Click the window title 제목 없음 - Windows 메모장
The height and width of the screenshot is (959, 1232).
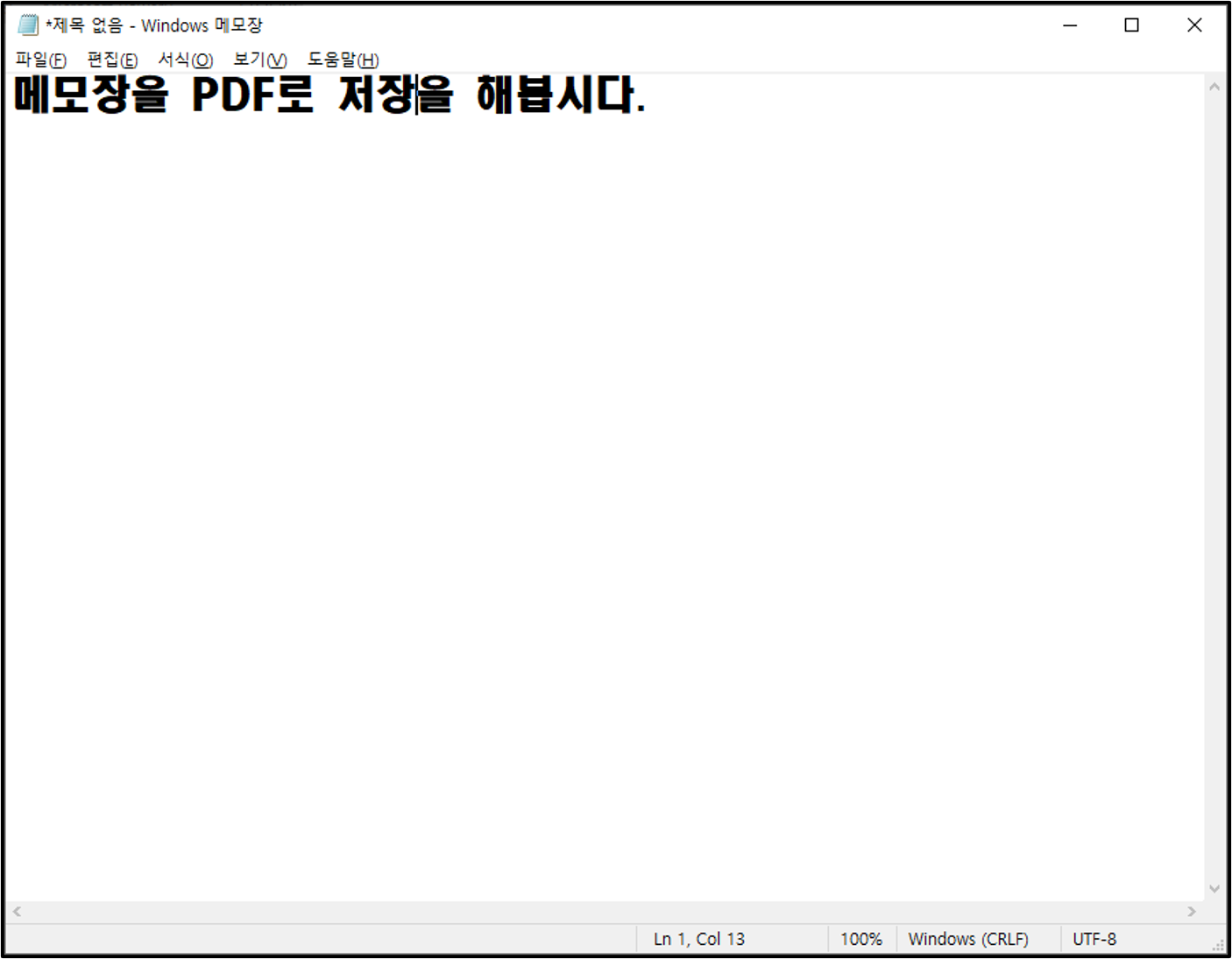click(x=154, y=25)
